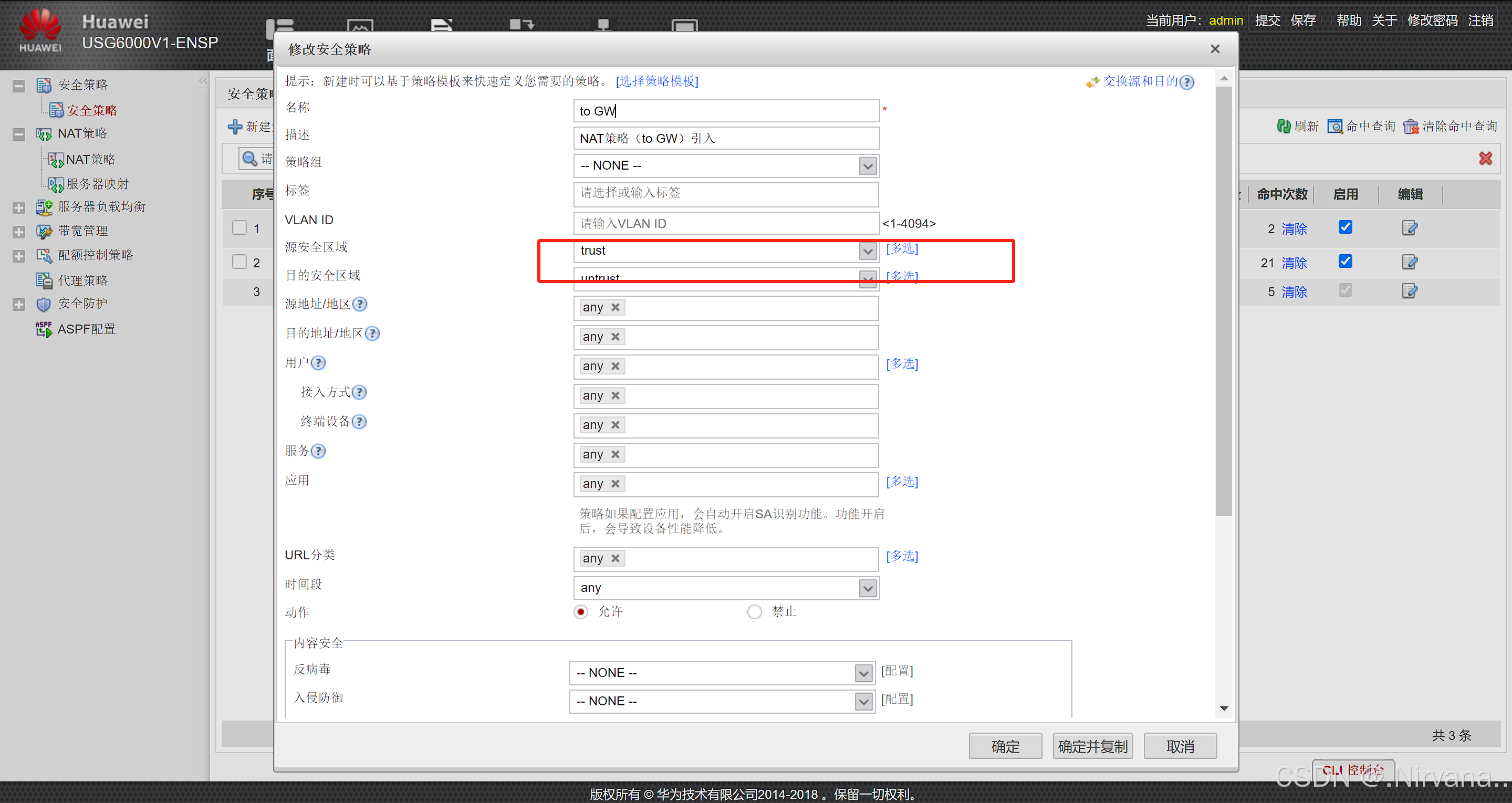Remove the any tag in 目的地址/地区
This screenshot has width=1512, height=803.
tap(615, 337)
